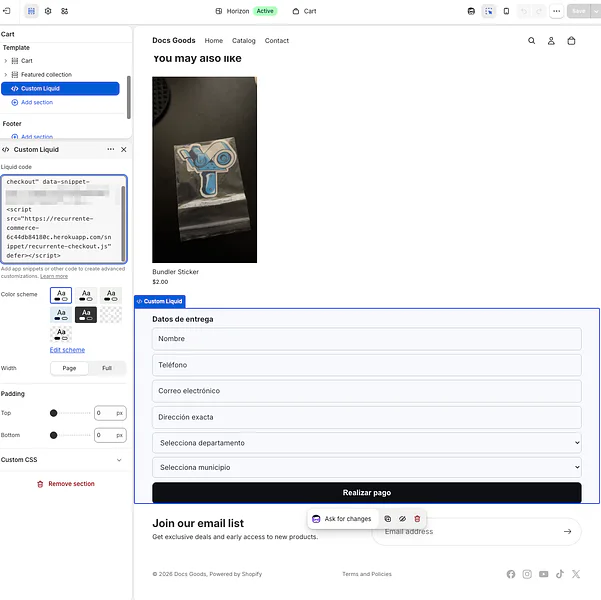Viewport: 601px width, 600px height.
Task: Click the Nombre input field
Action: click(367, 339)
